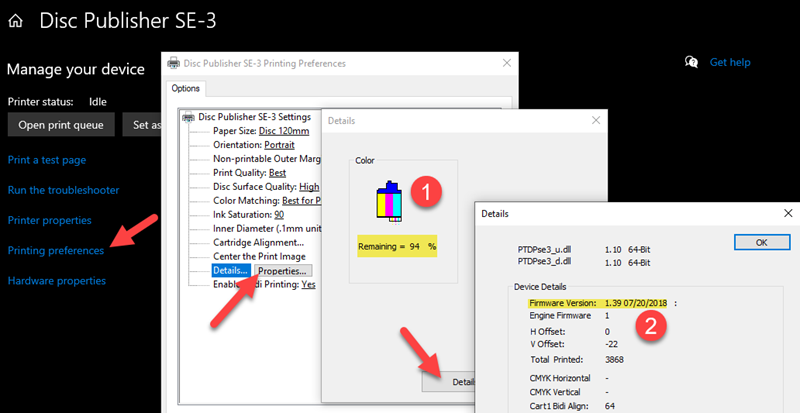Select highlighted Details... tree item
This screenshot has height=413, width=800.
[x=231, y=271]
